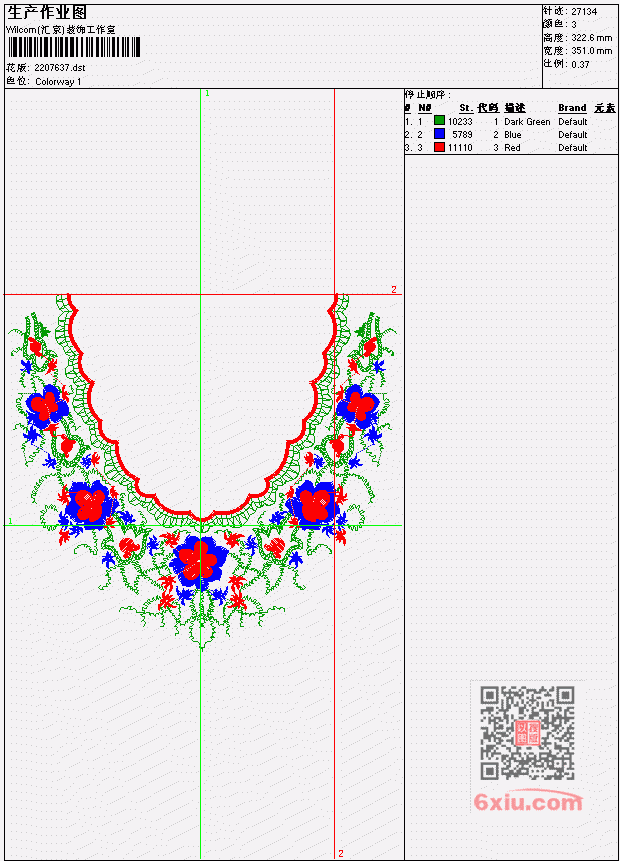Click the '元素' column header
620x861 pixels.
point(605,108)
